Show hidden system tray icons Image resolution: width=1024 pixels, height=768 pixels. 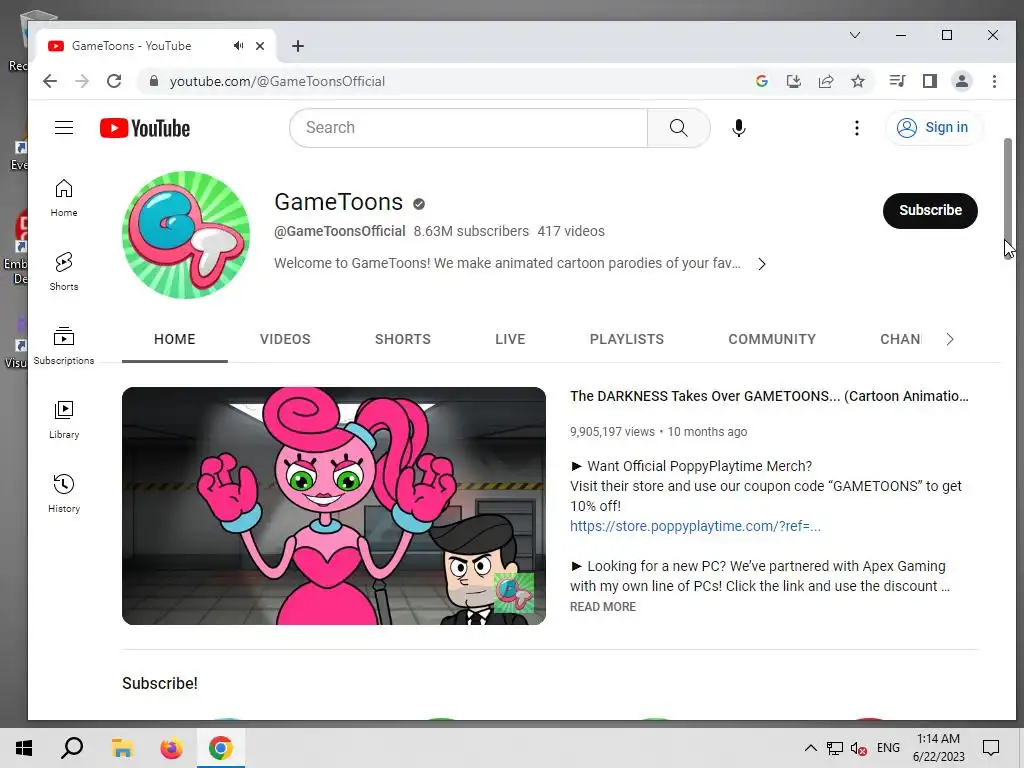tap(810, 748)
